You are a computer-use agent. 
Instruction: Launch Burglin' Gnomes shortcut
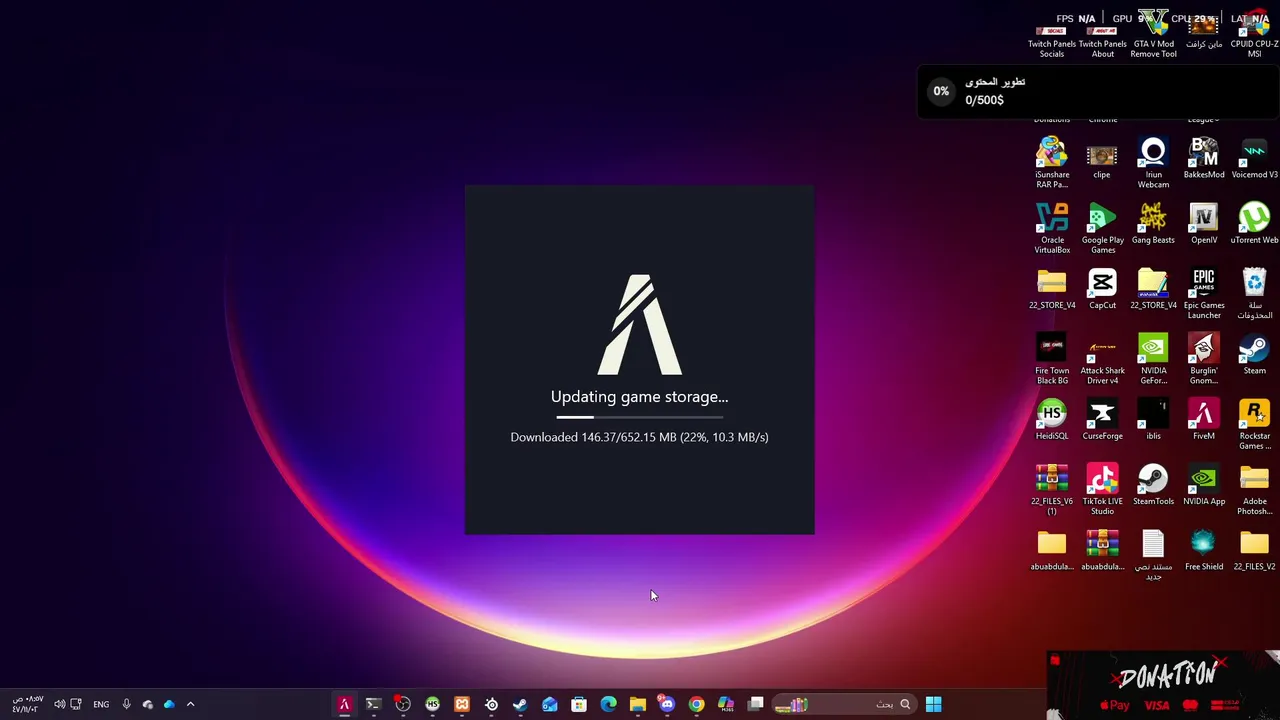coord(1204,360)
